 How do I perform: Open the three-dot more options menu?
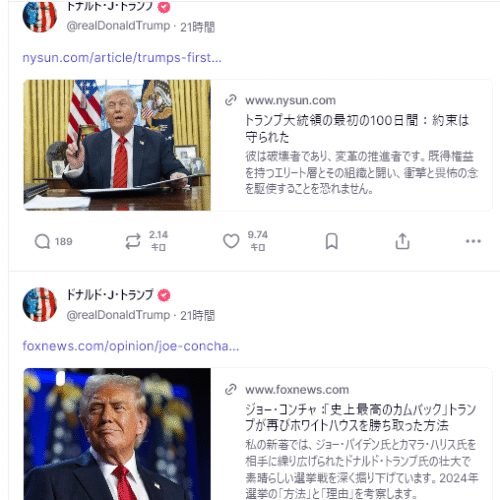473,241
